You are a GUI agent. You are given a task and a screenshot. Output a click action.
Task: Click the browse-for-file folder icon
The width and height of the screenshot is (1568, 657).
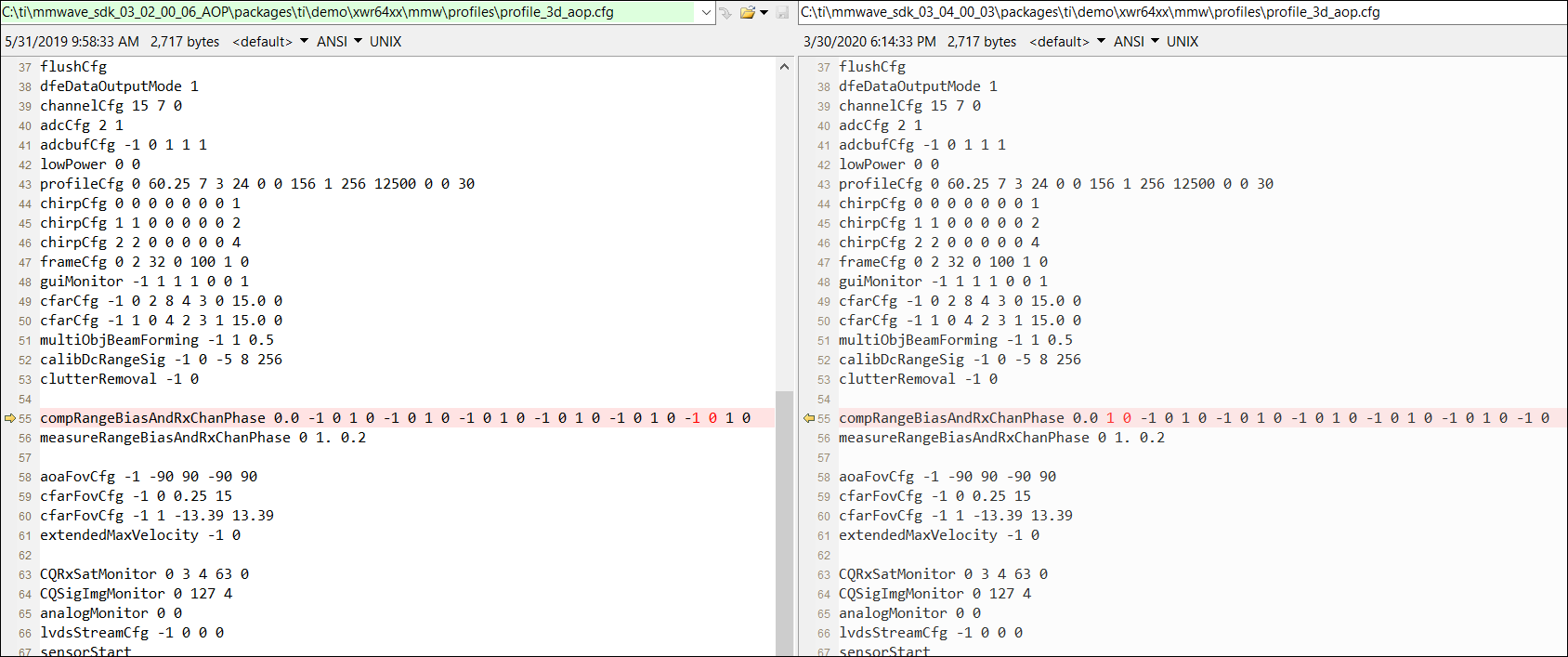(747, 12)
